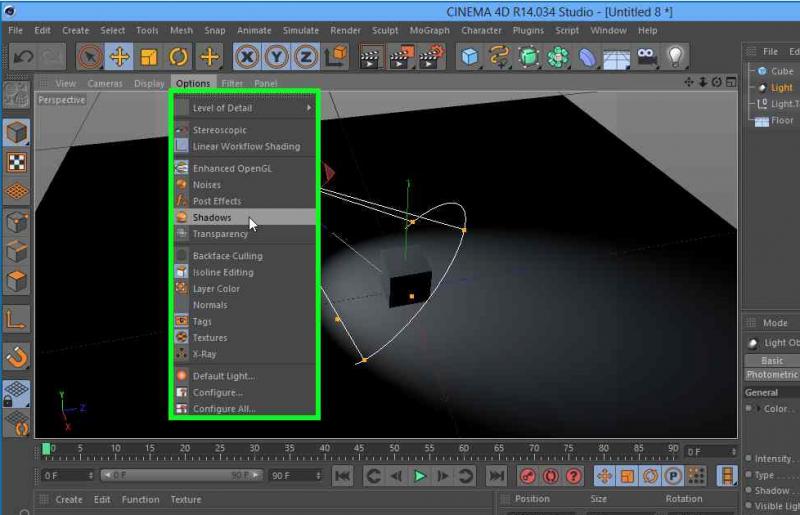This screenshot has height=515, width=800.
Task: Toggle snapping with the magnet icon
Action: pos(17,357)
